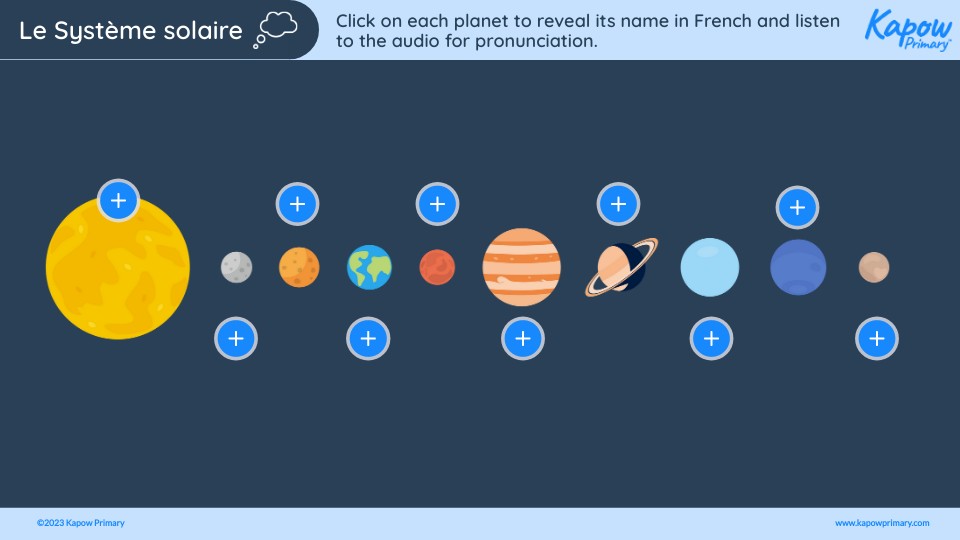Click the yellow Sun image

[117, 270]
